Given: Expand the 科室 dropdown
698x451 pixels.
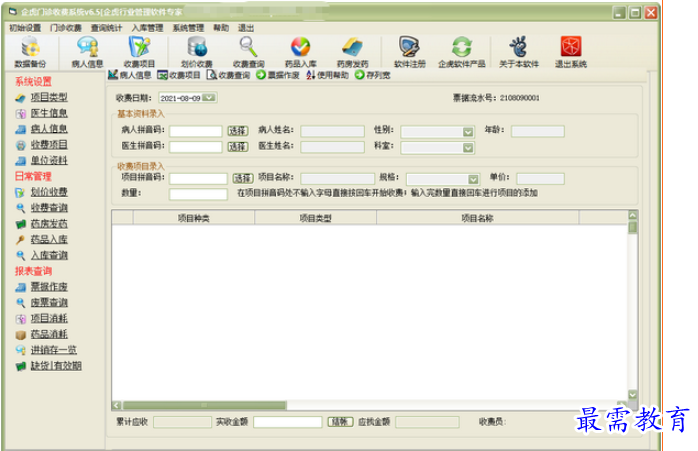Looking at the screenshot, I should 467,148.
